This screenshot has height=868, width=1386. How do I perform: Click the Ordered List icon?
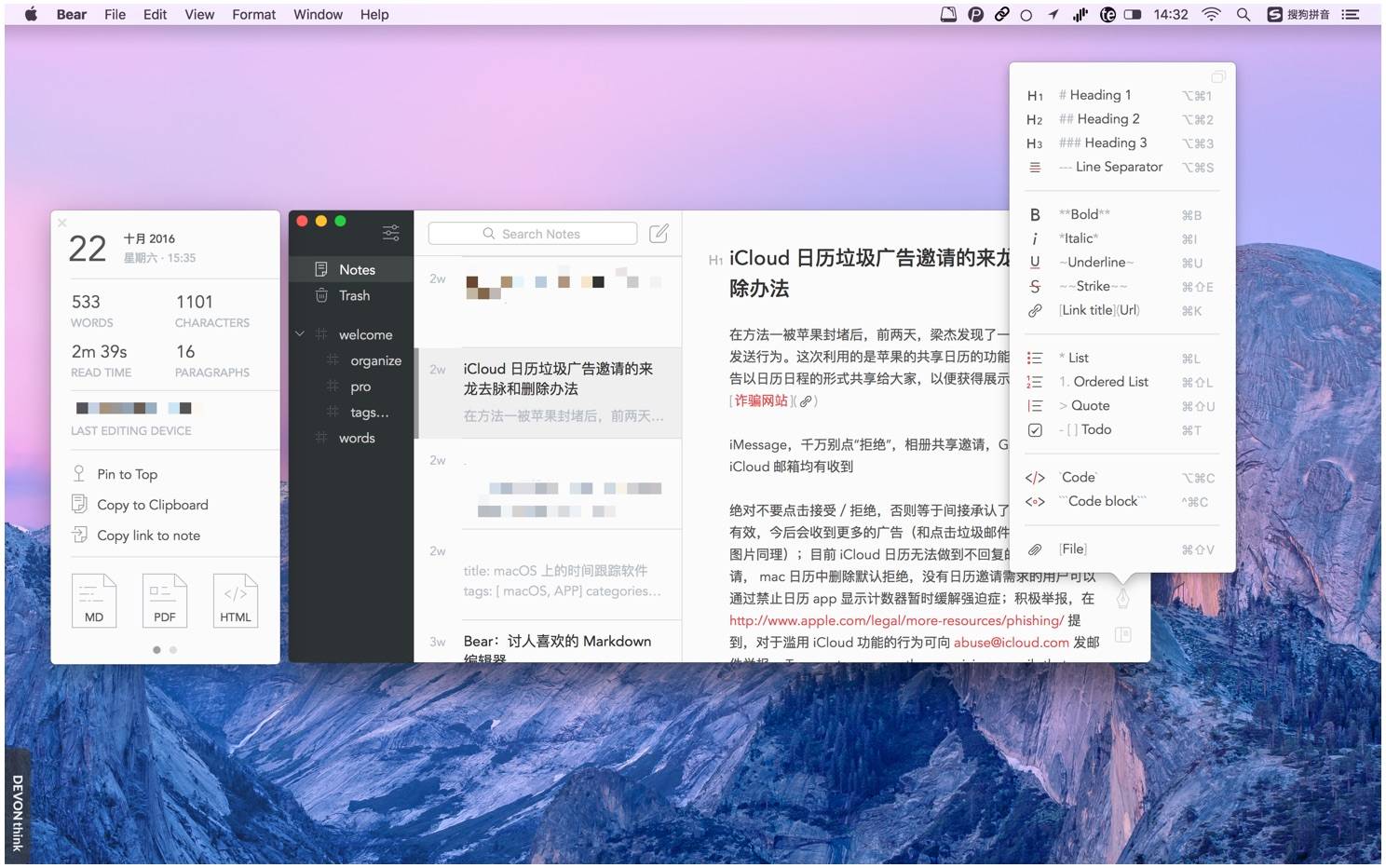[x=1035, y=383]
